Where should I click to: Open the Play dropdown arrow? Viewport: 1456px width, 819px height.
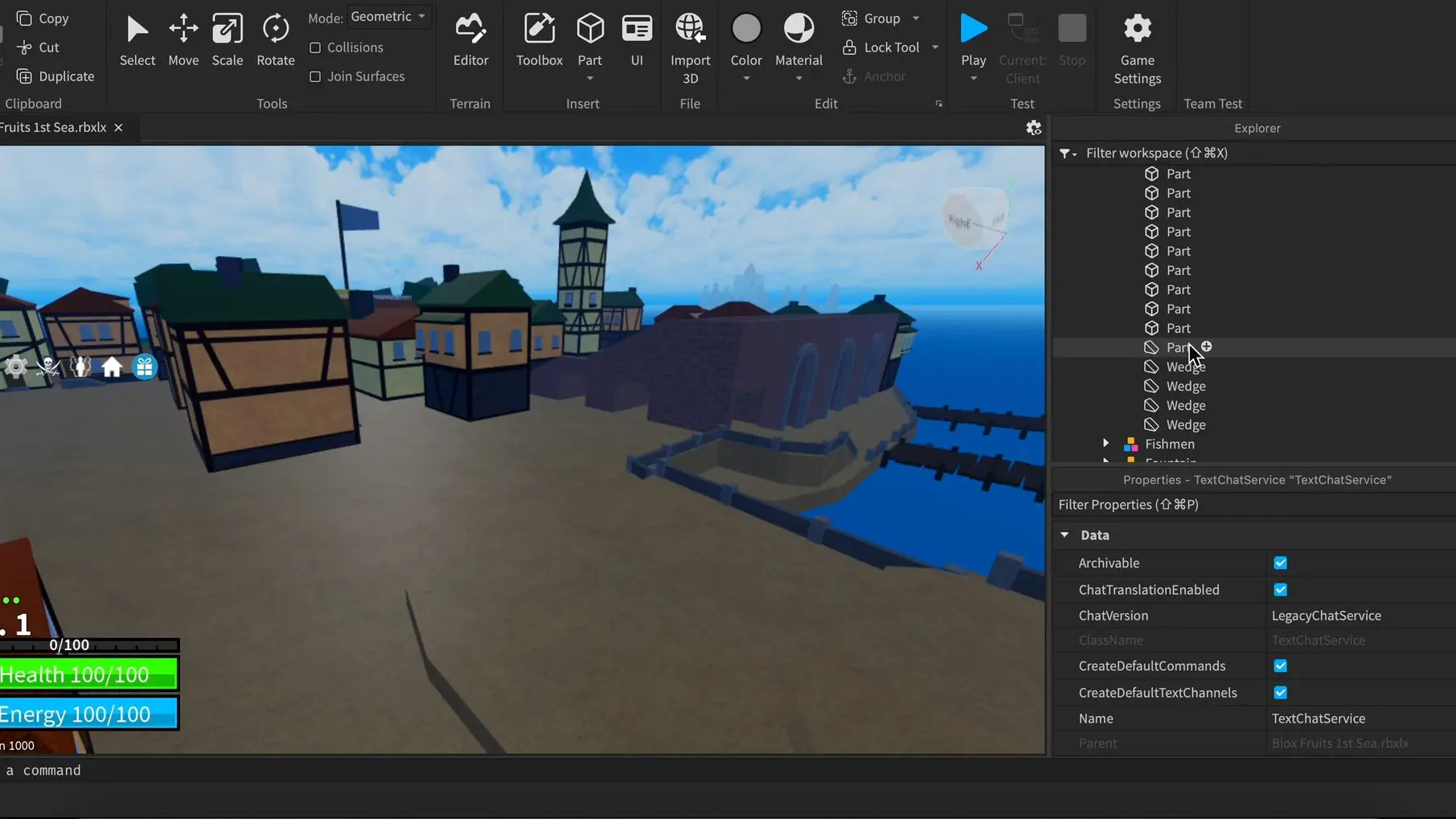click(974, 79)
